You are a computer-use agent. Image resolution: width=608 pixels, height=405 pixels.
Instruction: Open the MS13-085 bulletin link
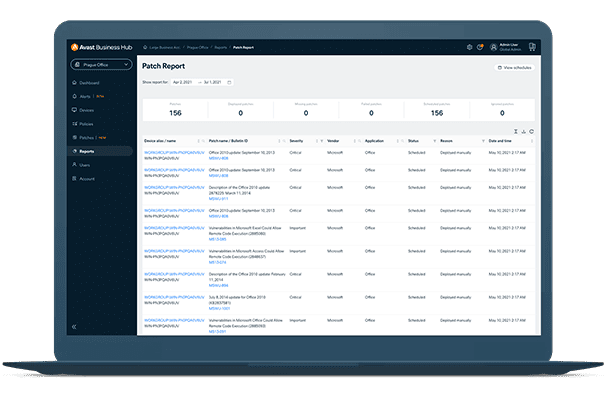pos(218,239)
